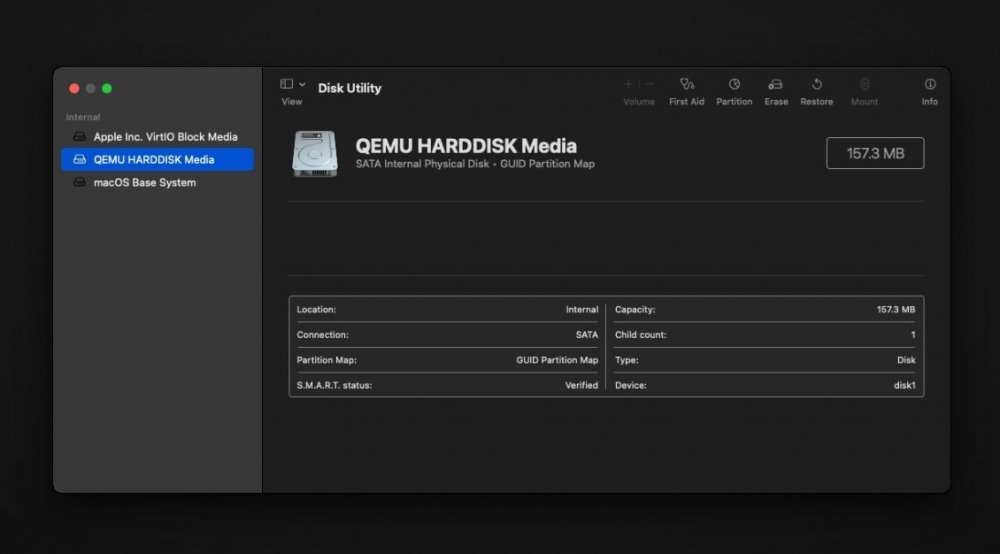Add a volume with the plus icon
The height and width of the screenshot is (554, 1000).
tap(628, 84)
